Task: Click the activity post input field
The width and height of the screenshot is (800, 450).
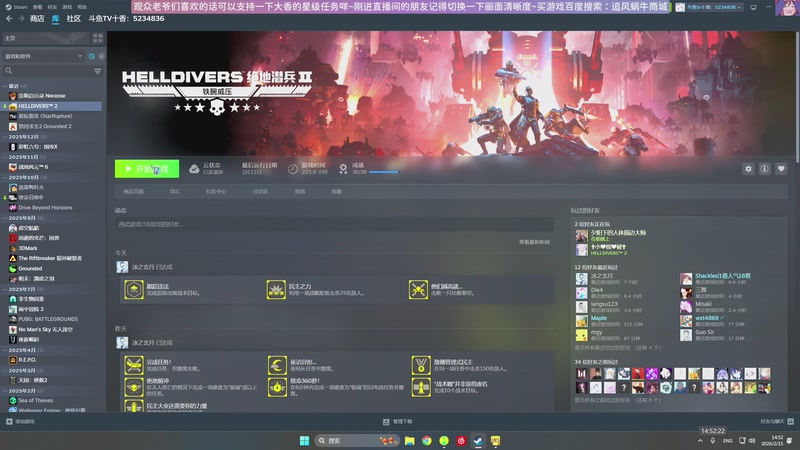Action: coord(334,224)
